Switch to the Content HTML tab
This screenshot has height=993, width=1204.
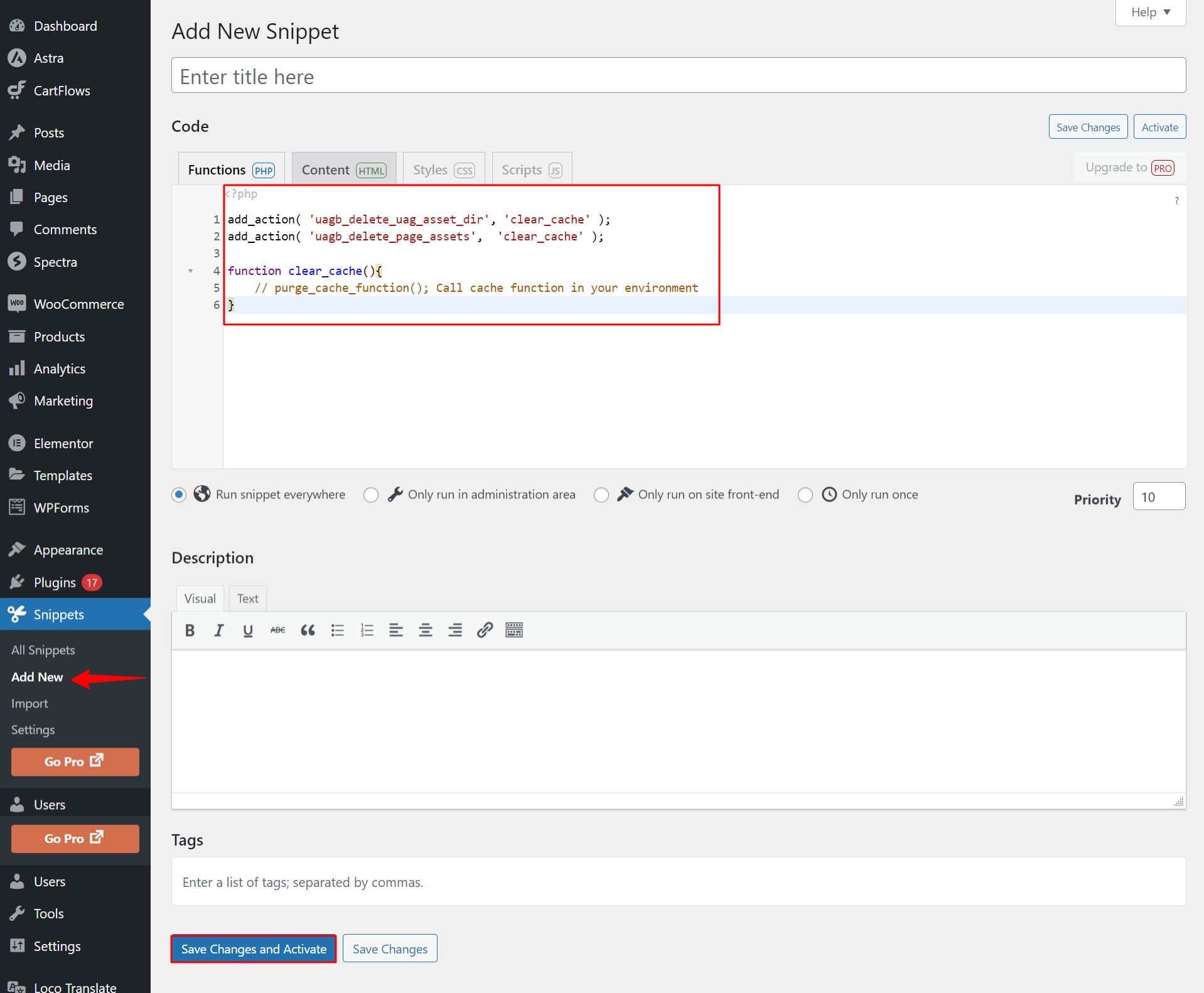[x=343, y=169]
